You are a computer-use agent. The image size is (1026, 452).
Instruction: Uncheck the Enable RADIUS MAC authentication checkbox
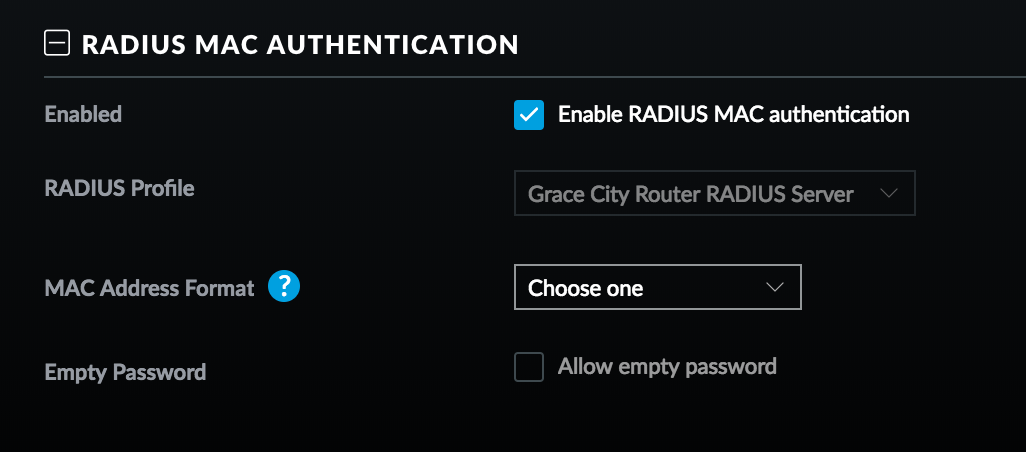[529, 115]
